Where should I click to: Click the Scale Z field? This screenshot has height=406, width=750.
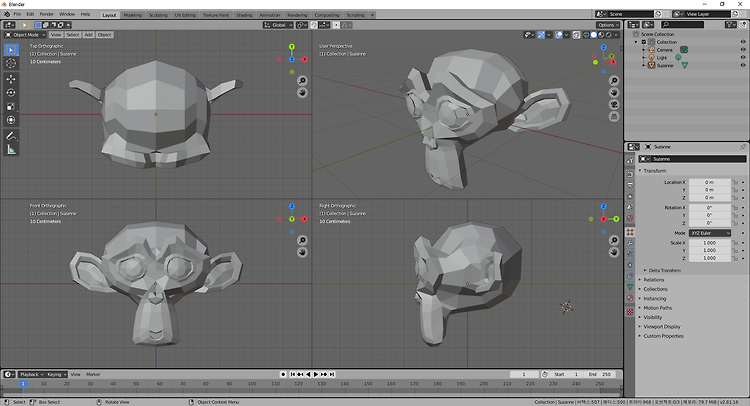pos(709,258)
